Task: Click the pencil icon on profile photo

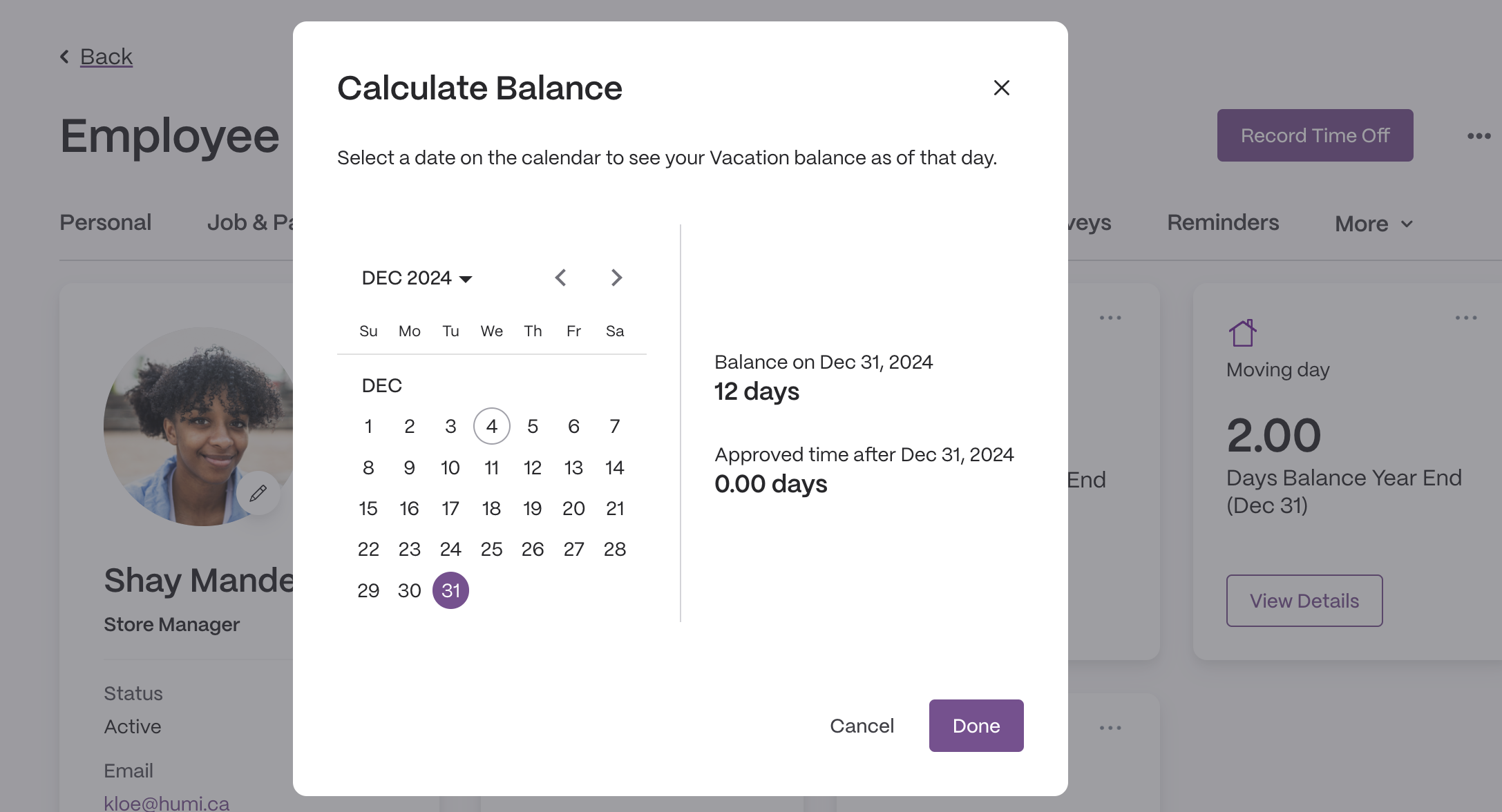Action: (258, 493)
